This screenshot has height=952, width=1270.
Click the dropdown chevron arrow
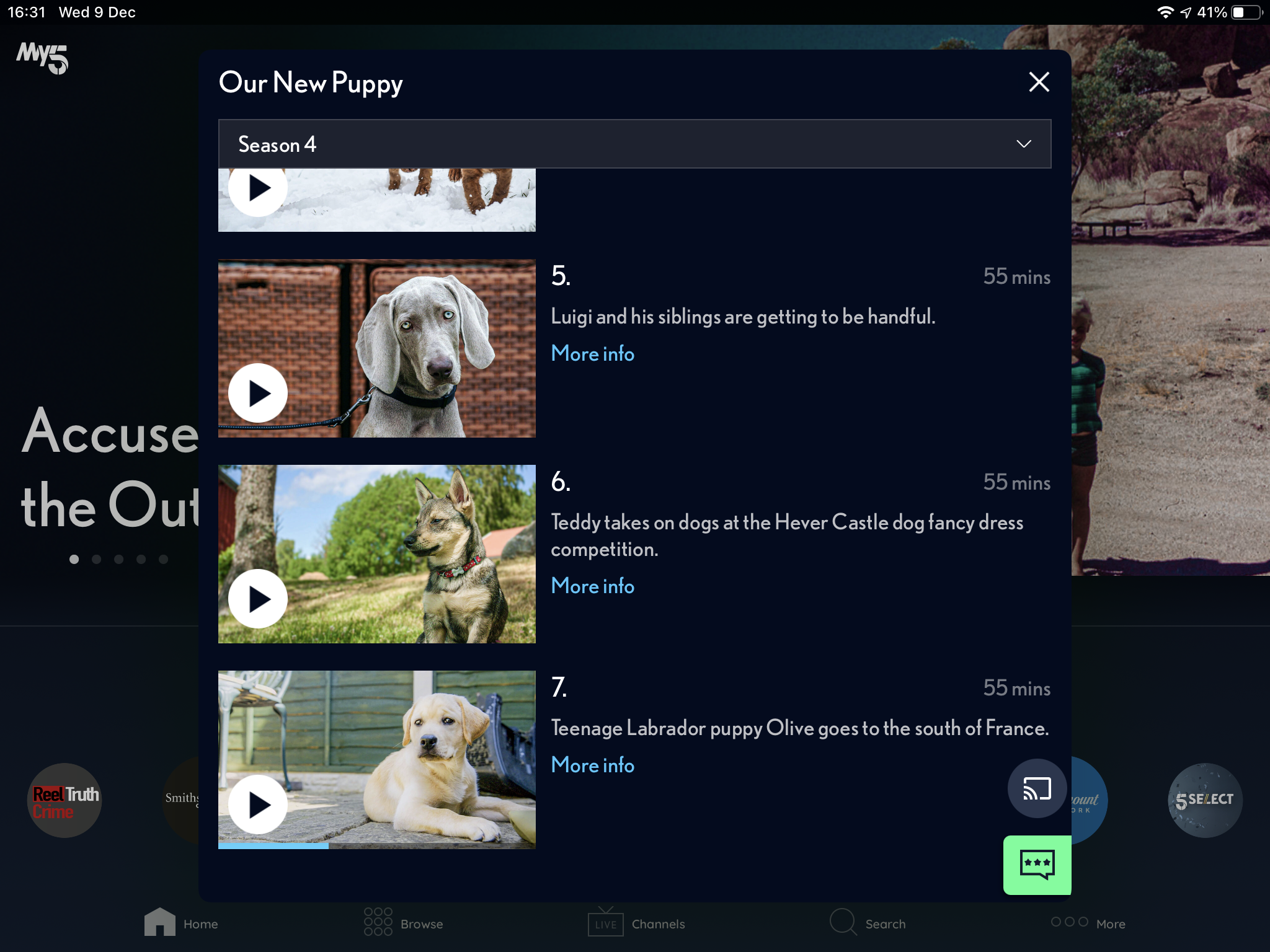click(x=1023, y=144)
